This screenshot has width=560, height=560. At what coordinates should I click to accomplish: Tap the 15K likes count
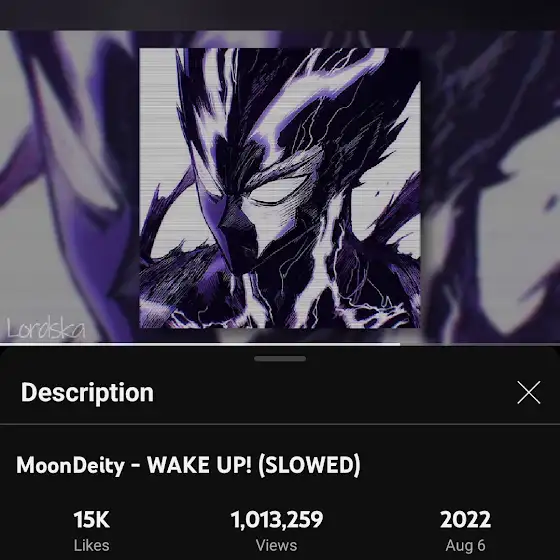point(91,519)
